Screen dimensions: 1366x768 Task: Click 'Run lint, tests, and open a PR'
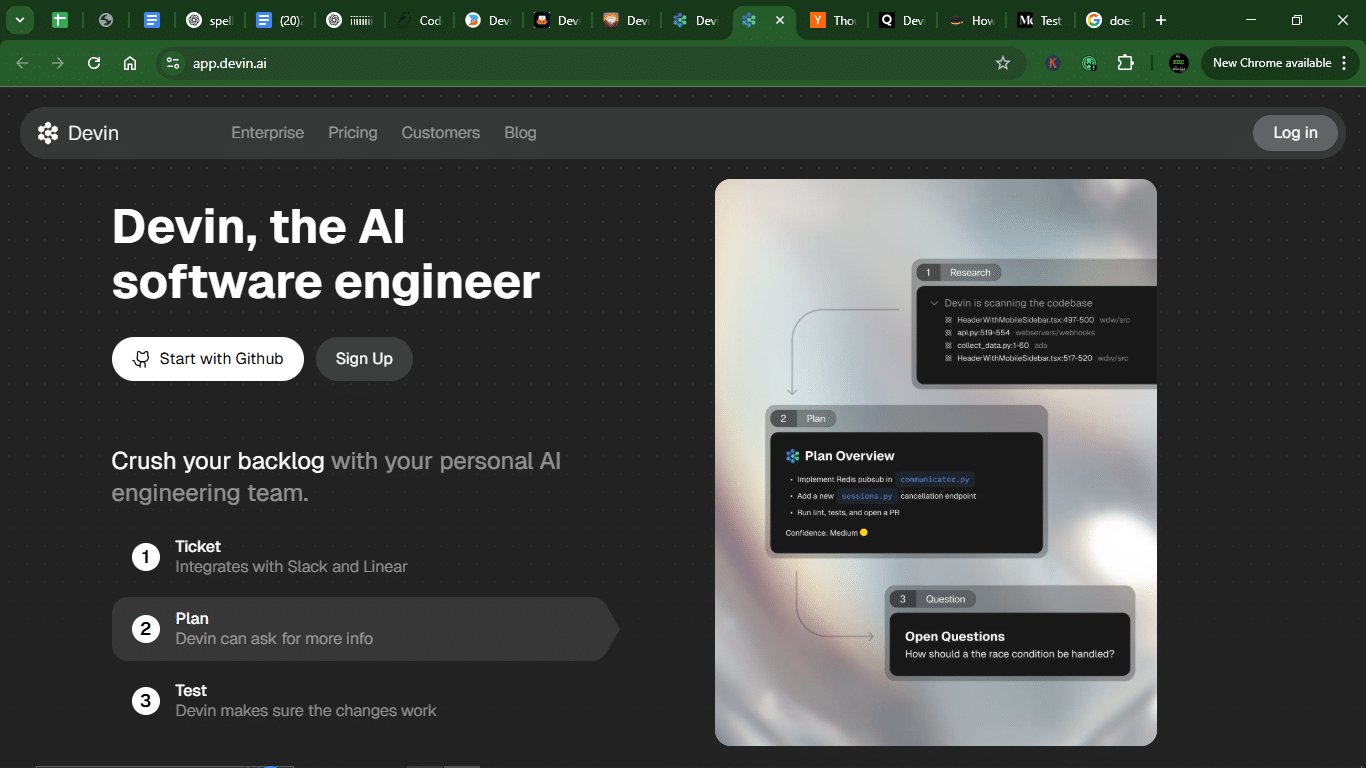848,513
